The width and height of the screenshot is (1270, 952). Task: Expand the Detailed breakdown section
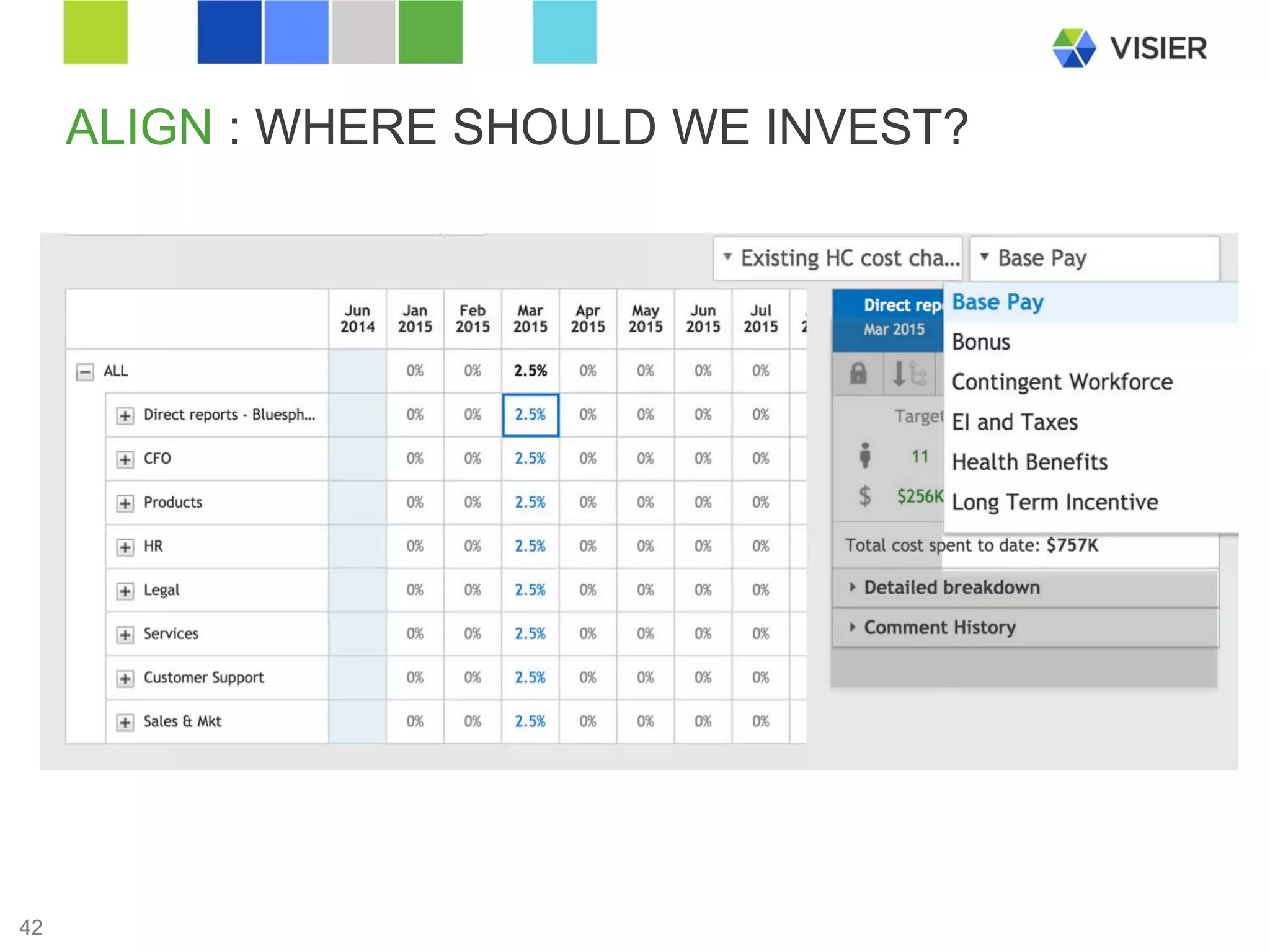pyautogui.click(x=1025, y=588)
